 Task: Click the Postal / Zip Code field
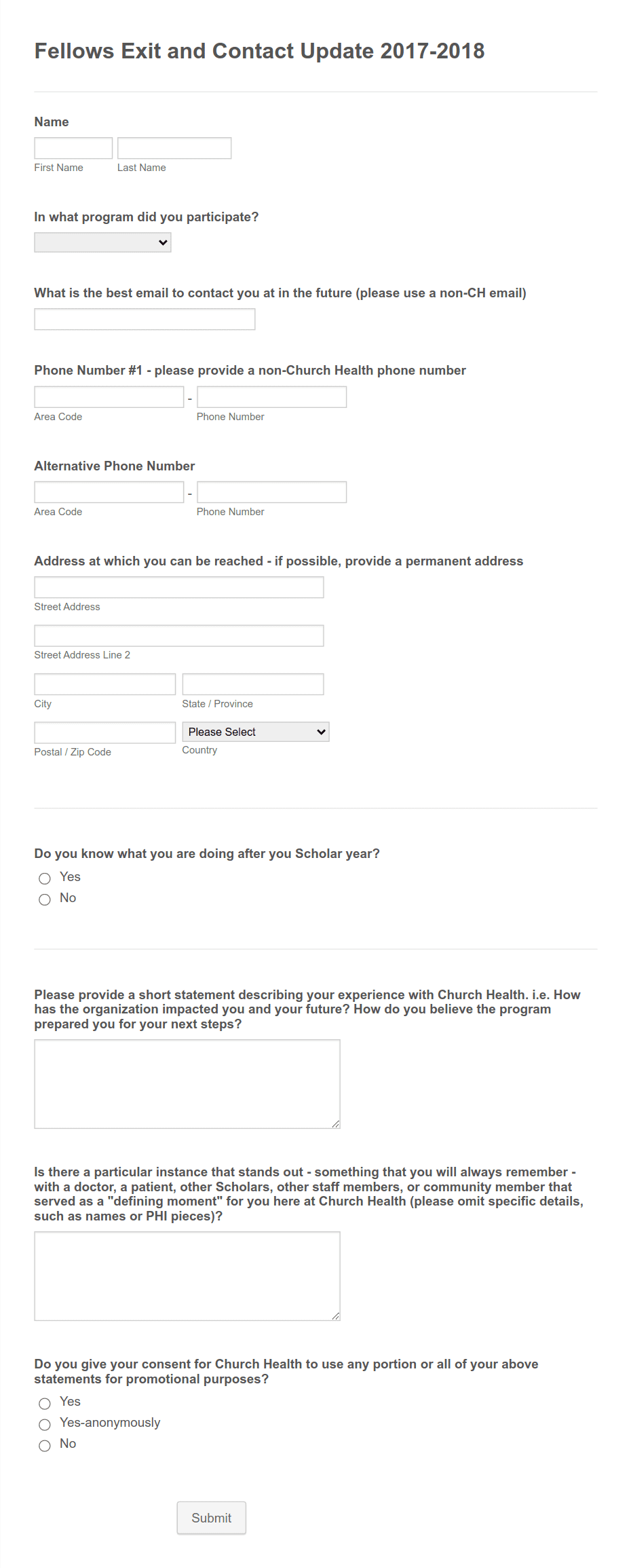tap(104, 732)
